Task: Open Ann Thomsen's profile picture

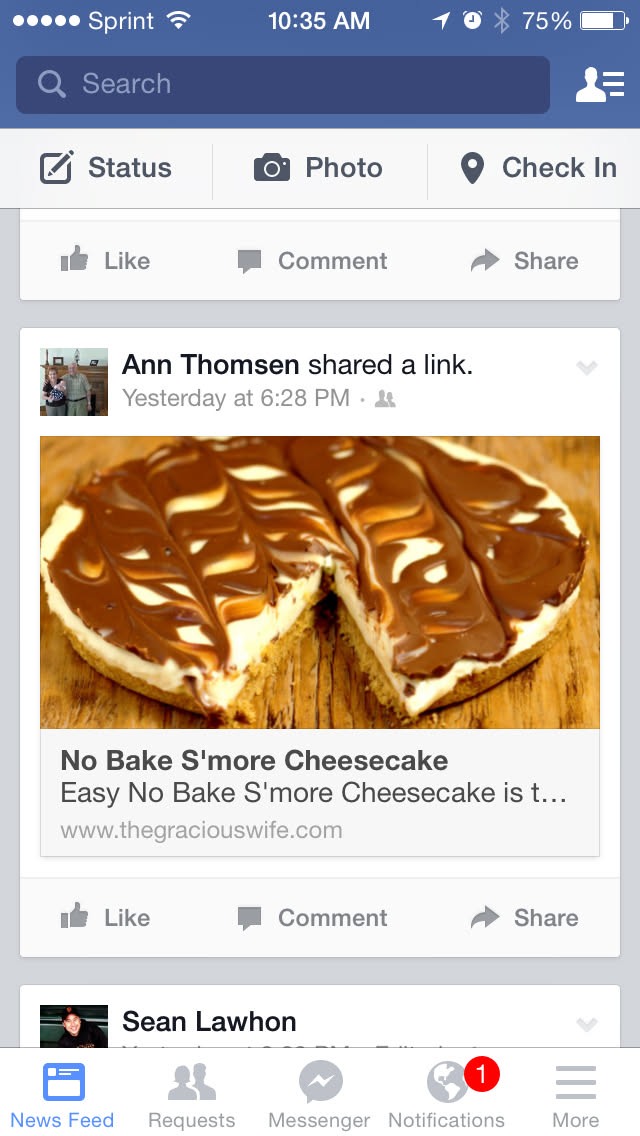Action: pyautogui.click(x=74, y=382)
